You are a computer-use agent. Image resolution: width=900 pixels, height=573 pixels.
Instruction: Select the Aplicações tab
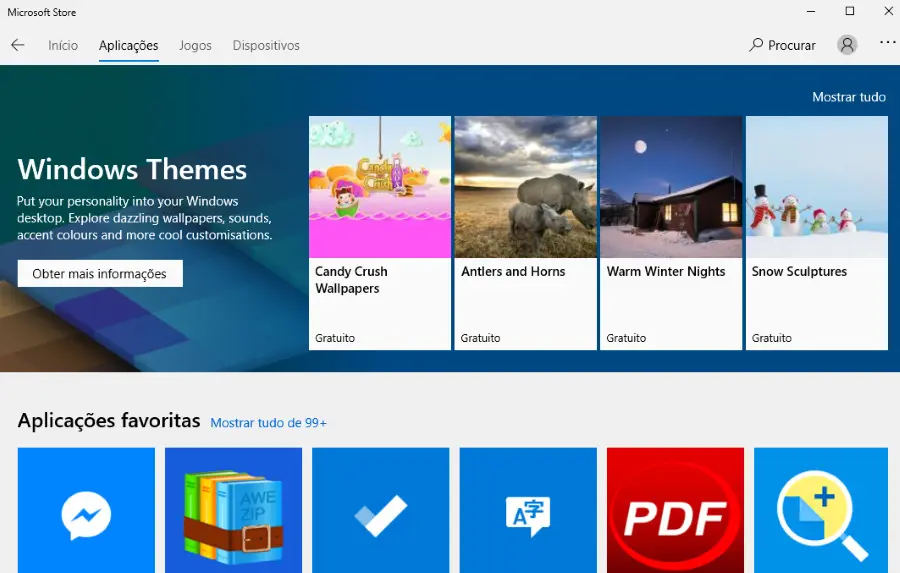pyautogui.click(x=129, y=45)
